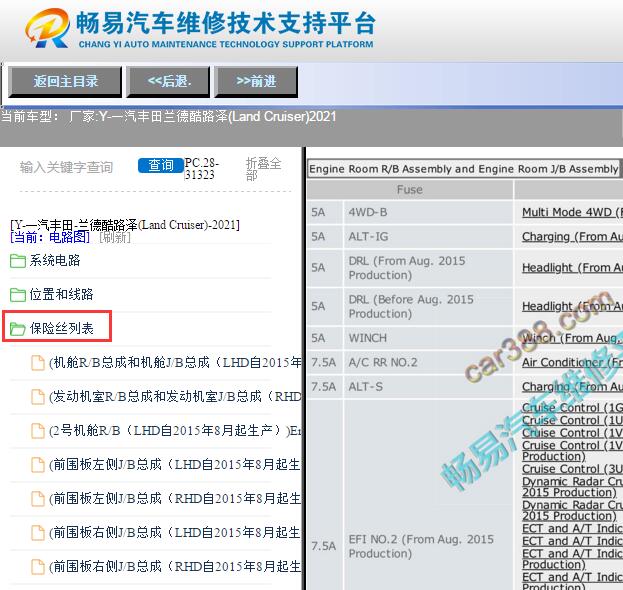The width and height of the screenshot is (623, 590).
Task: Click document icon for 前围板左侧J/B总成 RHD
Action: coord(38,499)
